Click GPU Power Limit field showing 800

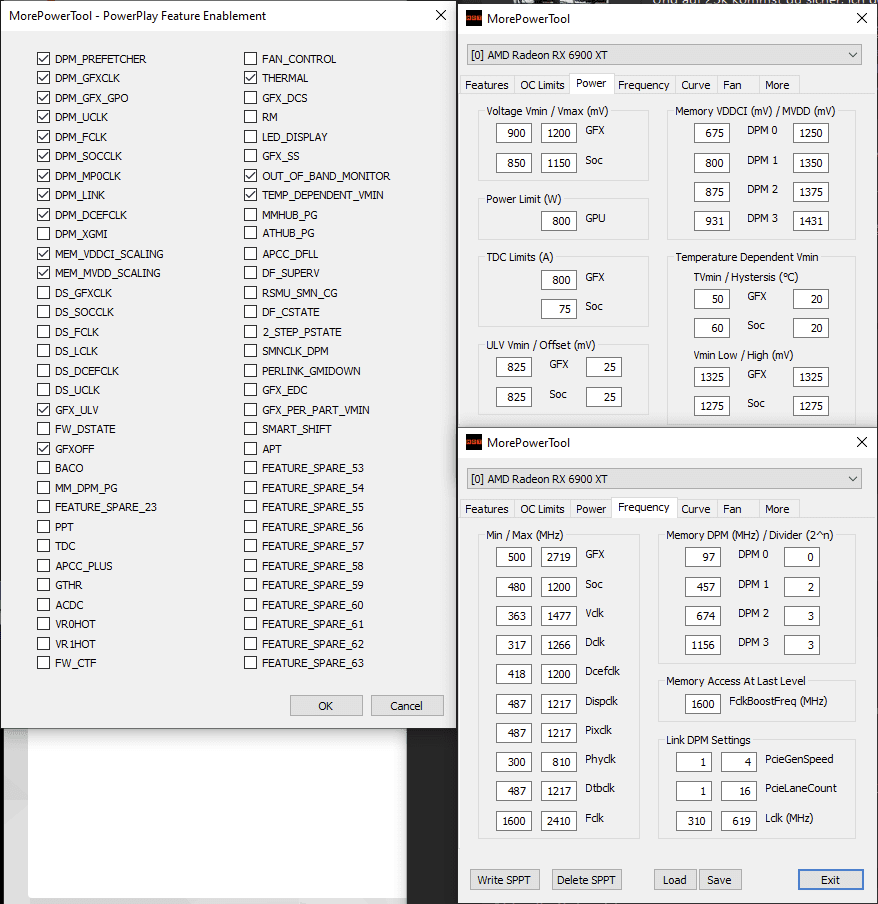559,221
